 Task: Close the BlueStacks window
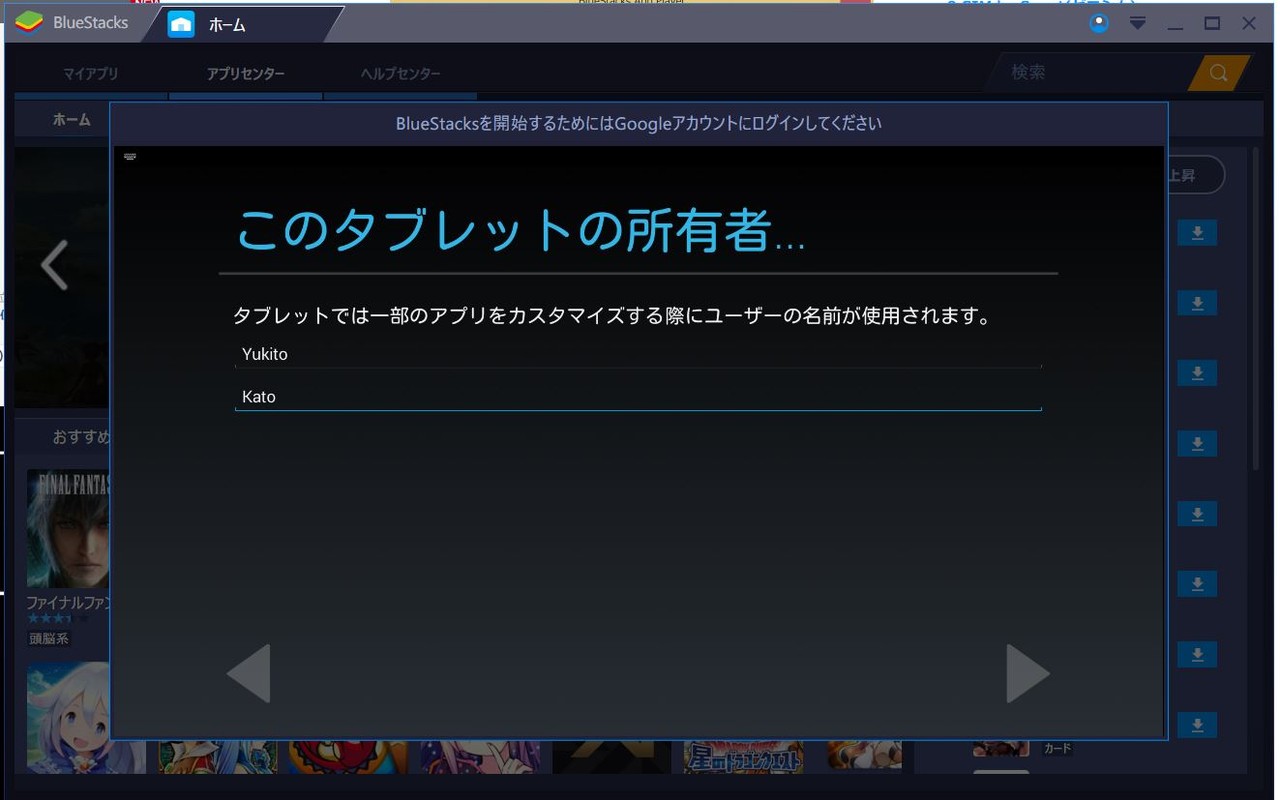[1249, 23]
